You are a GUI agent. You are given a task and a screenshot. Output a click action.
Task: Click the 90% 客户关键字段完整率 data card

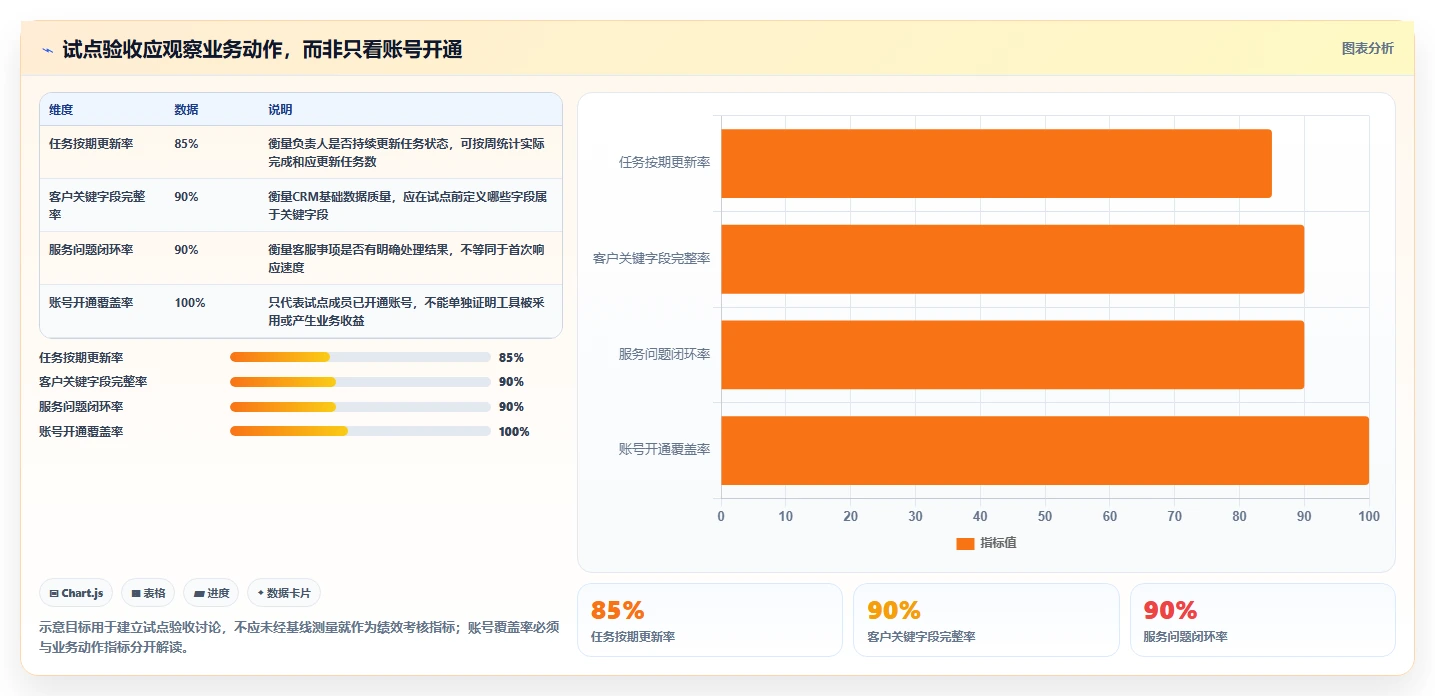pos(986,620)
